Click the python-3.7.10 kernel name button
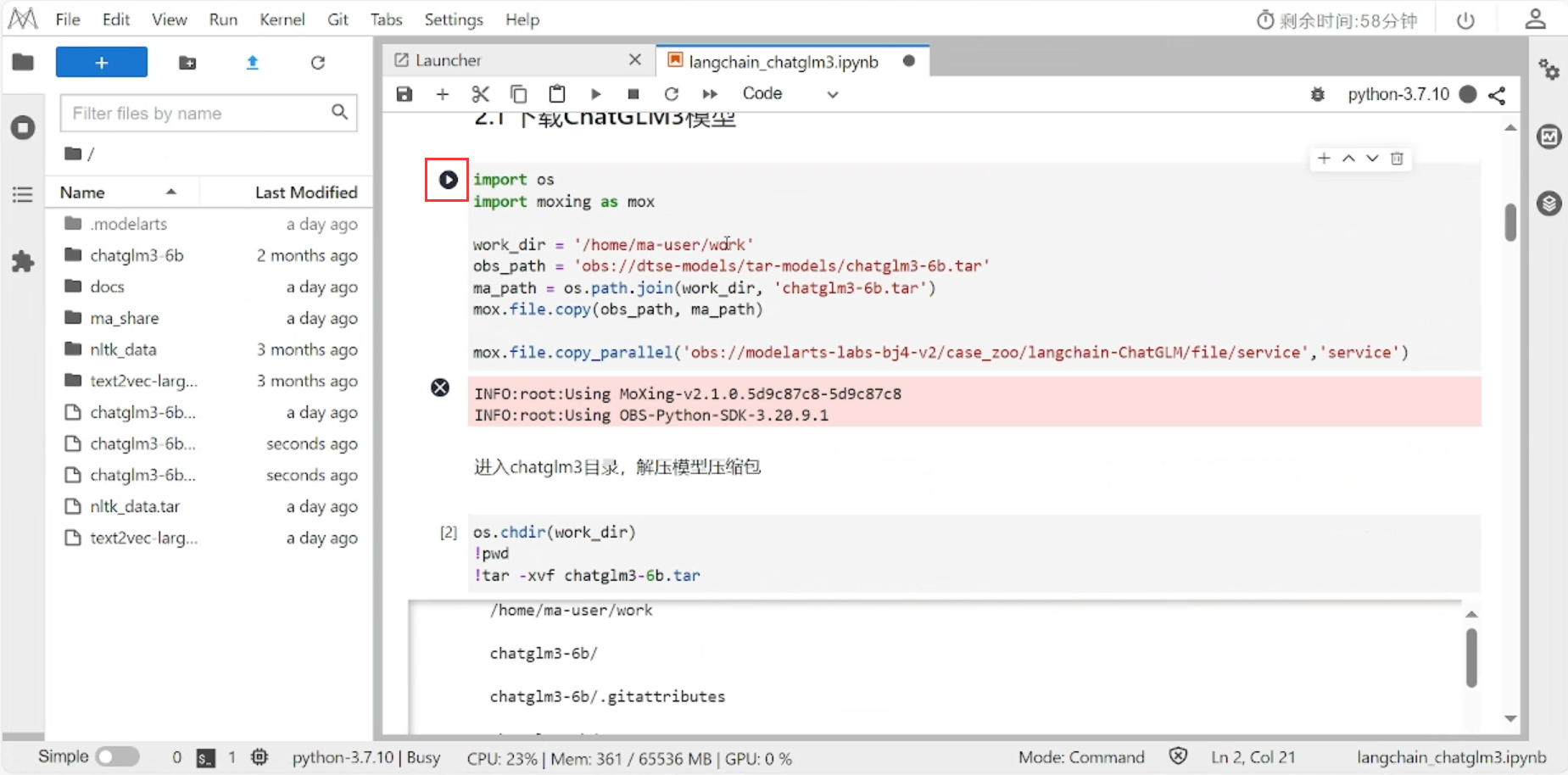 [x=1398, y=94]
